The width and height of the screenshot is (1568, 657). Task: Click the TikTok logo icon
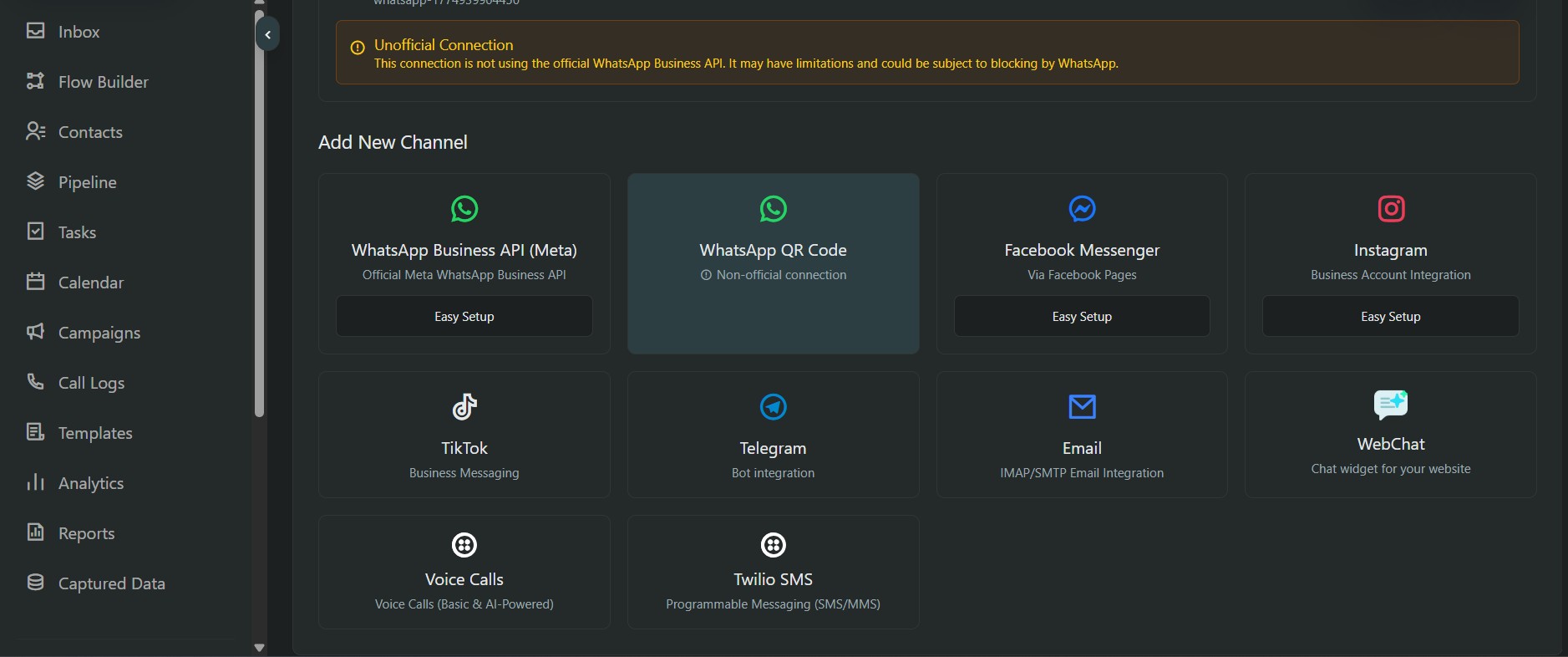[x=464, y=407]
